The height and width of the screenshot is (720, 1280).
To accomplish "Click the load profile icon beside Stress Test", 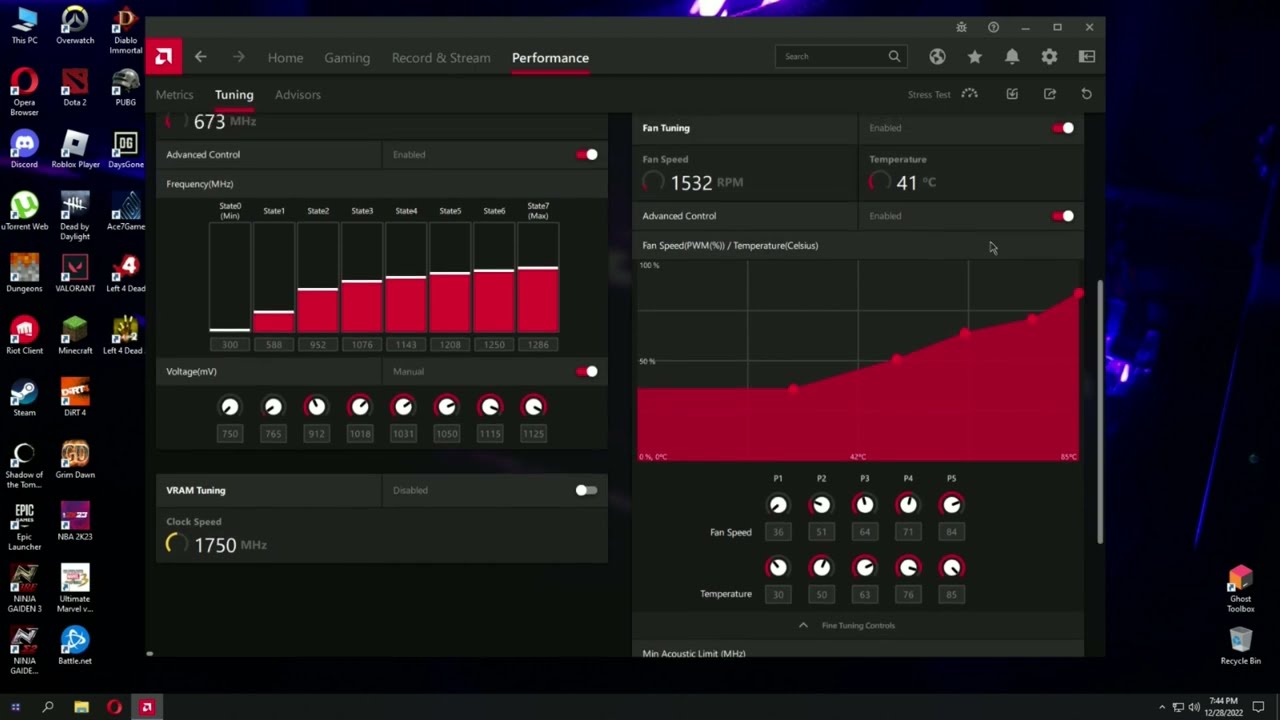I will (1012, 94).
